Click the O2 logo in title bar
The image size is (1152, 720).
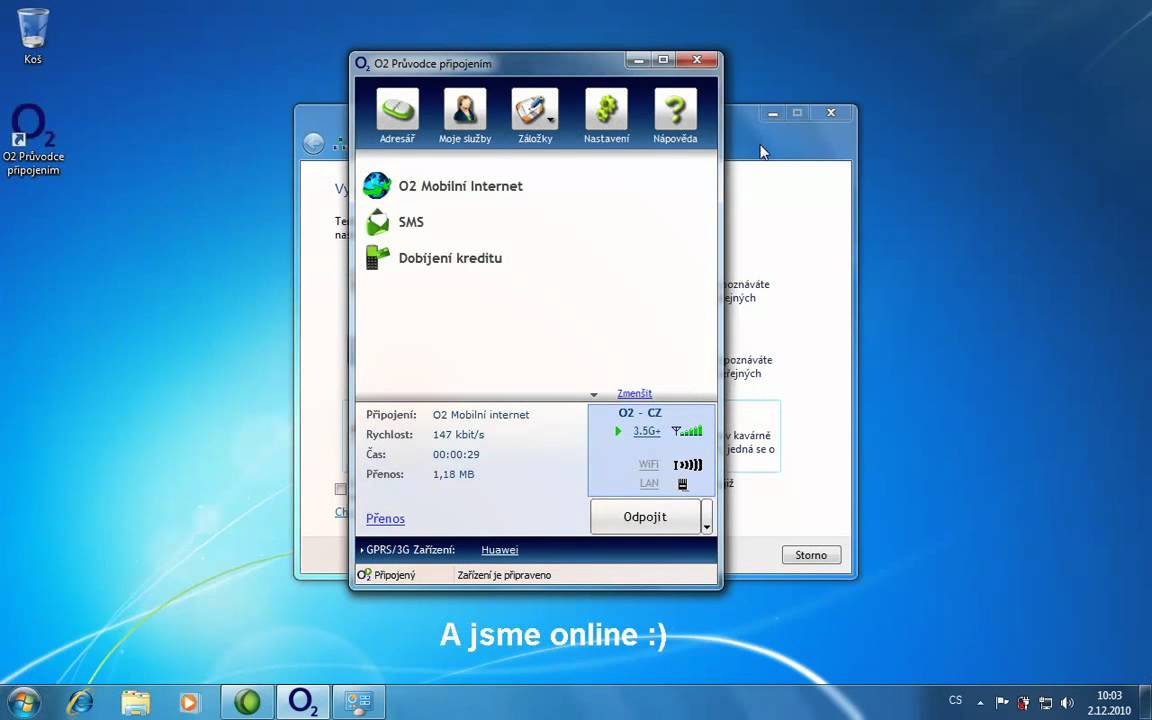(363, 64)
